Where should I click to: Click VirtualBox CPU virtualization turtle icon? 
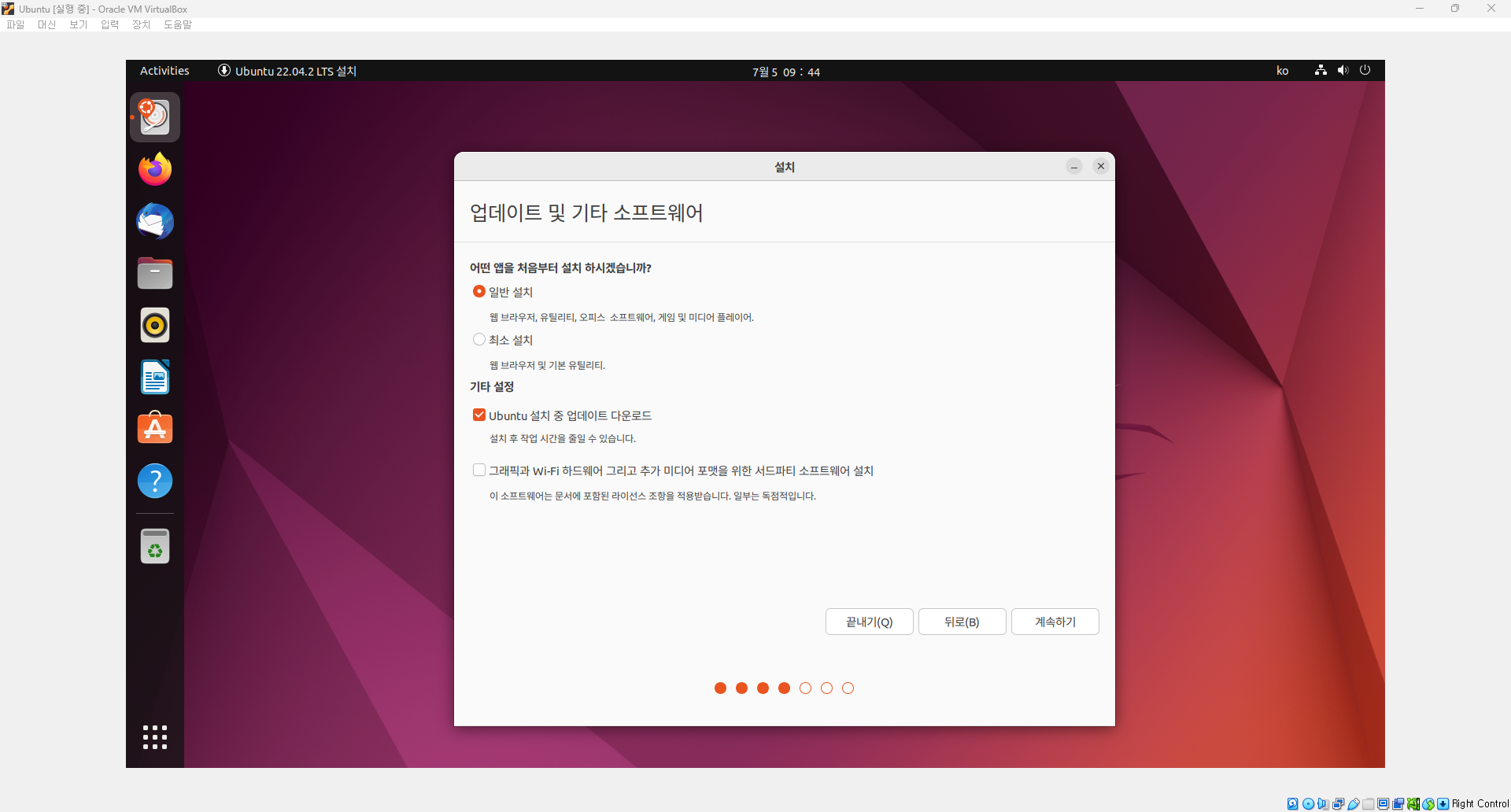1413,803
